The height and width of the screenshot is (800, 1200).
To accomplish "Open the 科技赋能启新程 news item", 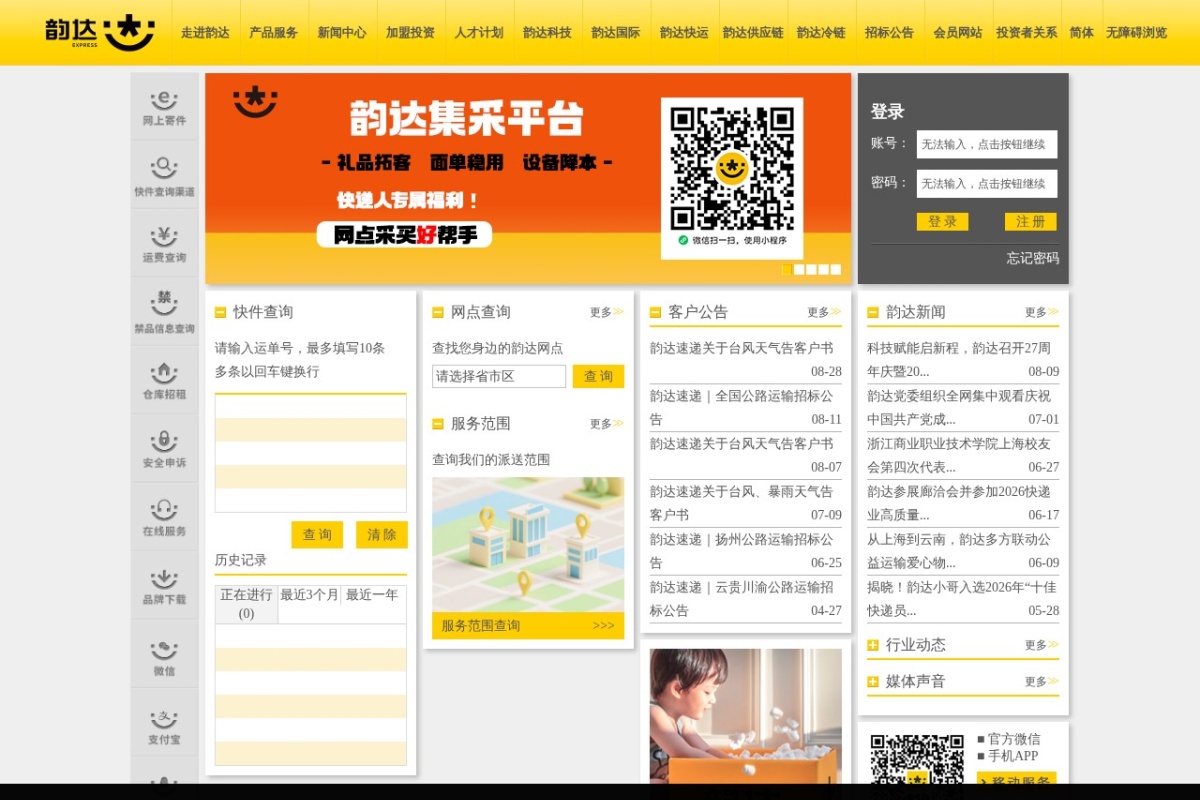I will point(959,360).
